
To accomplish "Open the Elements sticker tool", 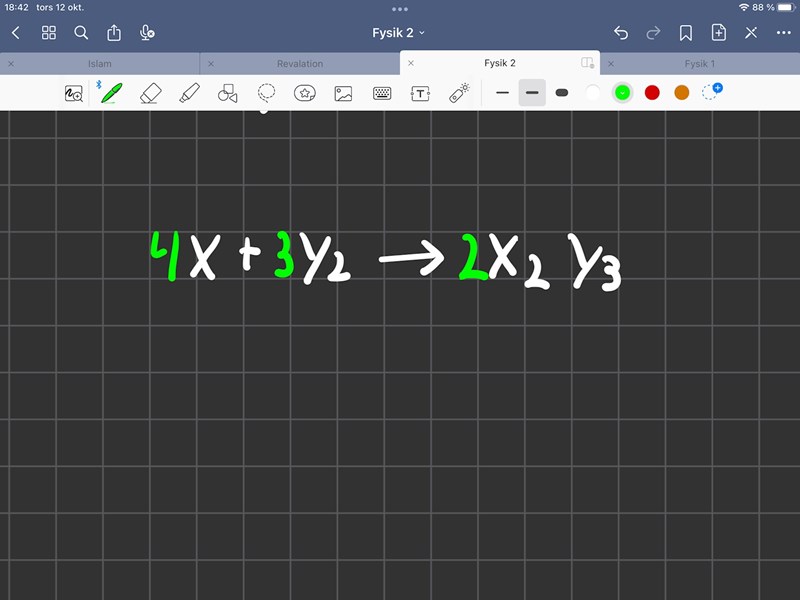I will (x=305, y=93).
